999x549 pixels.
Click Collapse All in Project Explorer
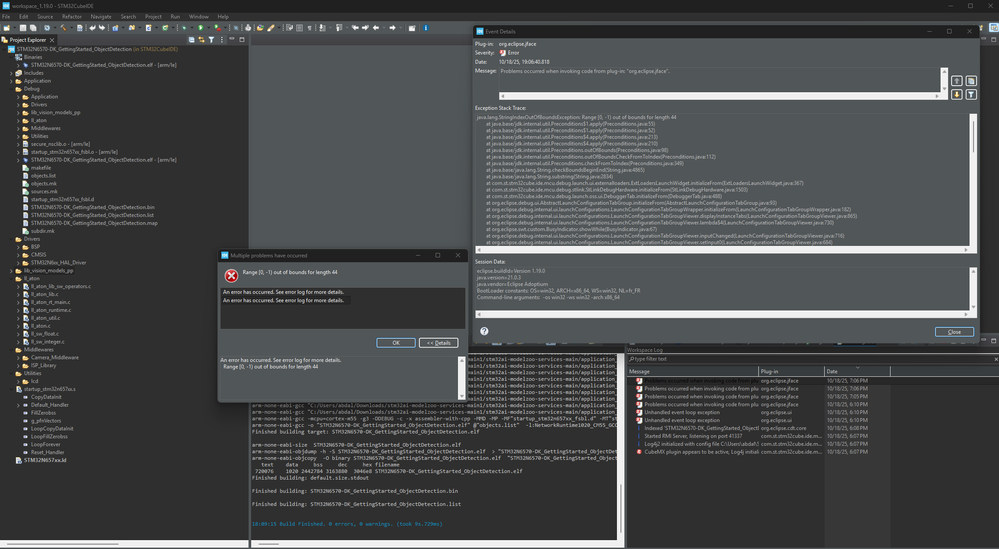[x=191, y=39]
